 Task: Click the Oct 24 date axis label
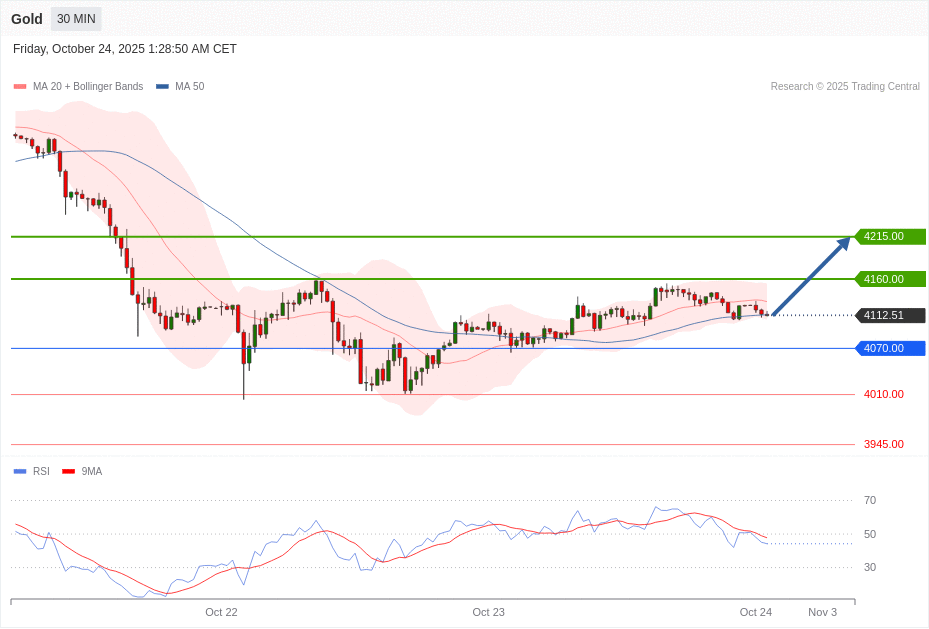click(755, 612)
